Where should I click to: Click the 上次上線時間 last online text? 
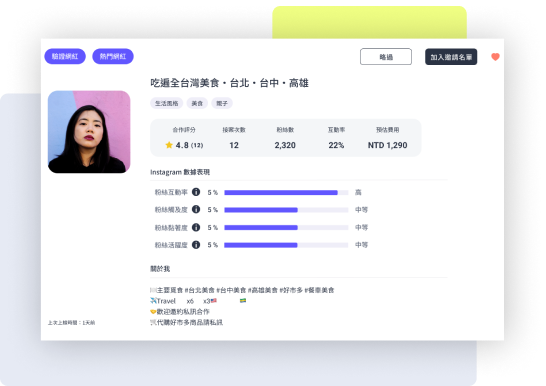click(71, 323)
